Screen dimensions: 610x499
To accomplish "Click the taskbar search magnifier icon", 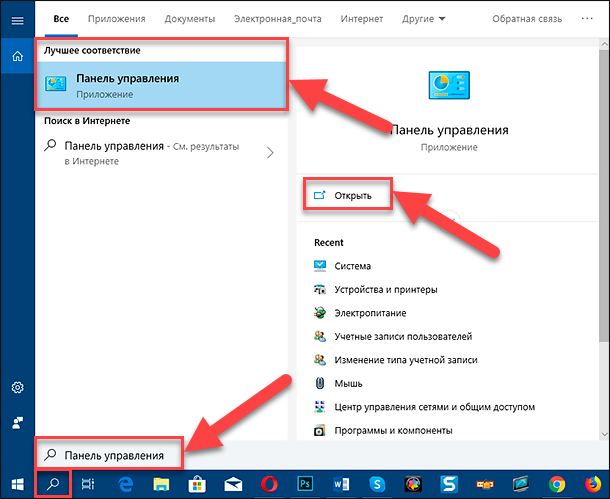I will [x=53, y=484].
